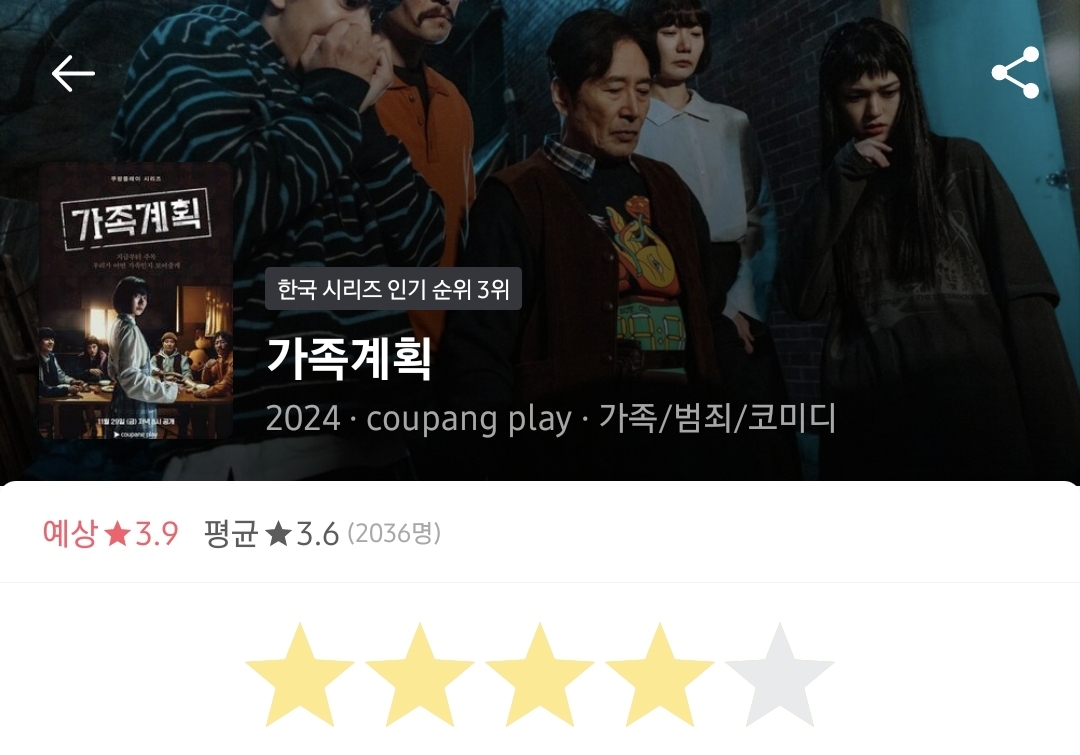Tap the 가족계획 title text

click(x=349, y=358)
